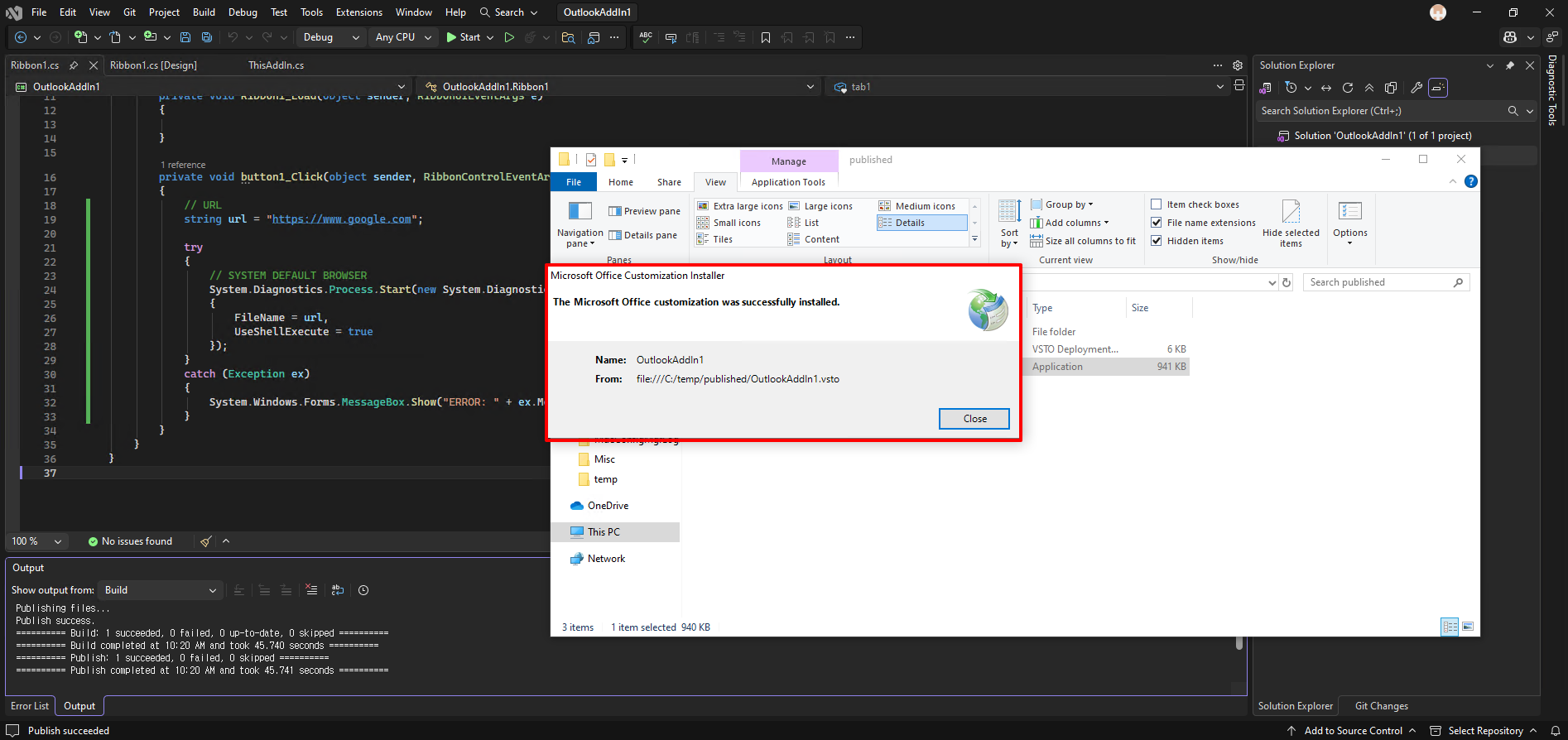Screen dimensions: 1568x740
Task: Click Add to Source Control in status bar
Action: click(1351, 731)
